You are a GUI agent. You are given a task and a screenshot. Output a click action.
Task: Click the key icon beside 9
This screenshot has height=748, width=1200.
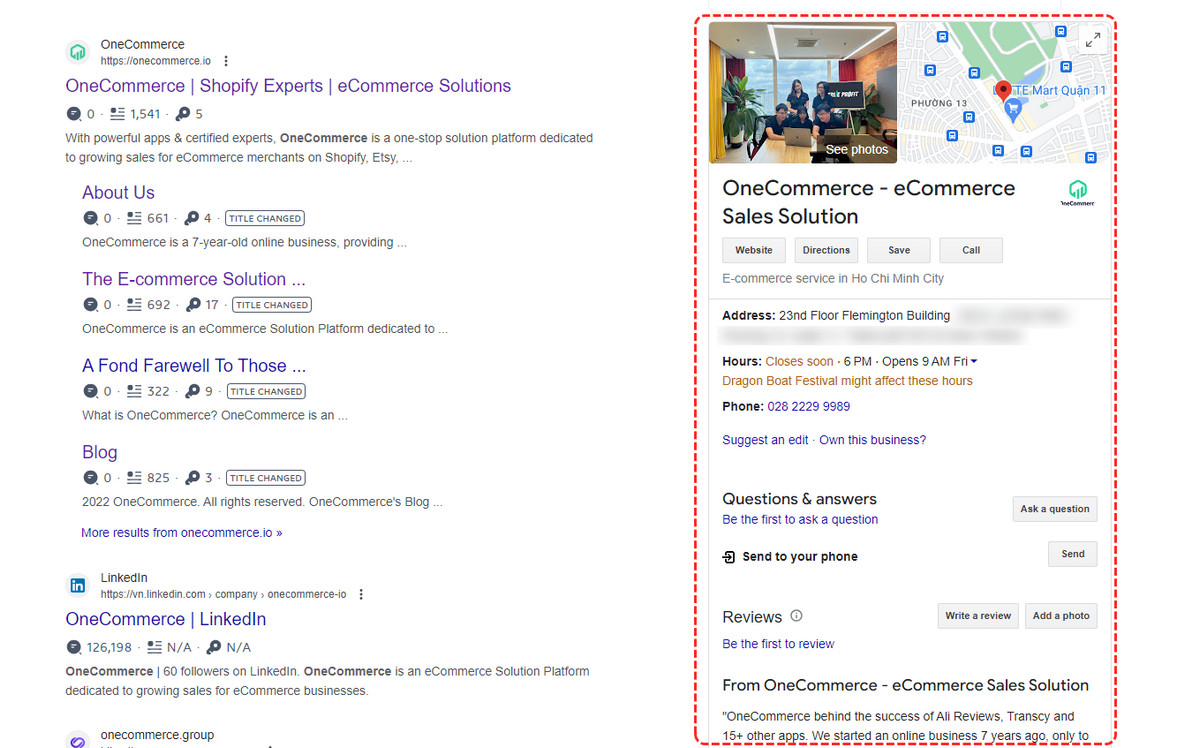click(x=193, y=391)
